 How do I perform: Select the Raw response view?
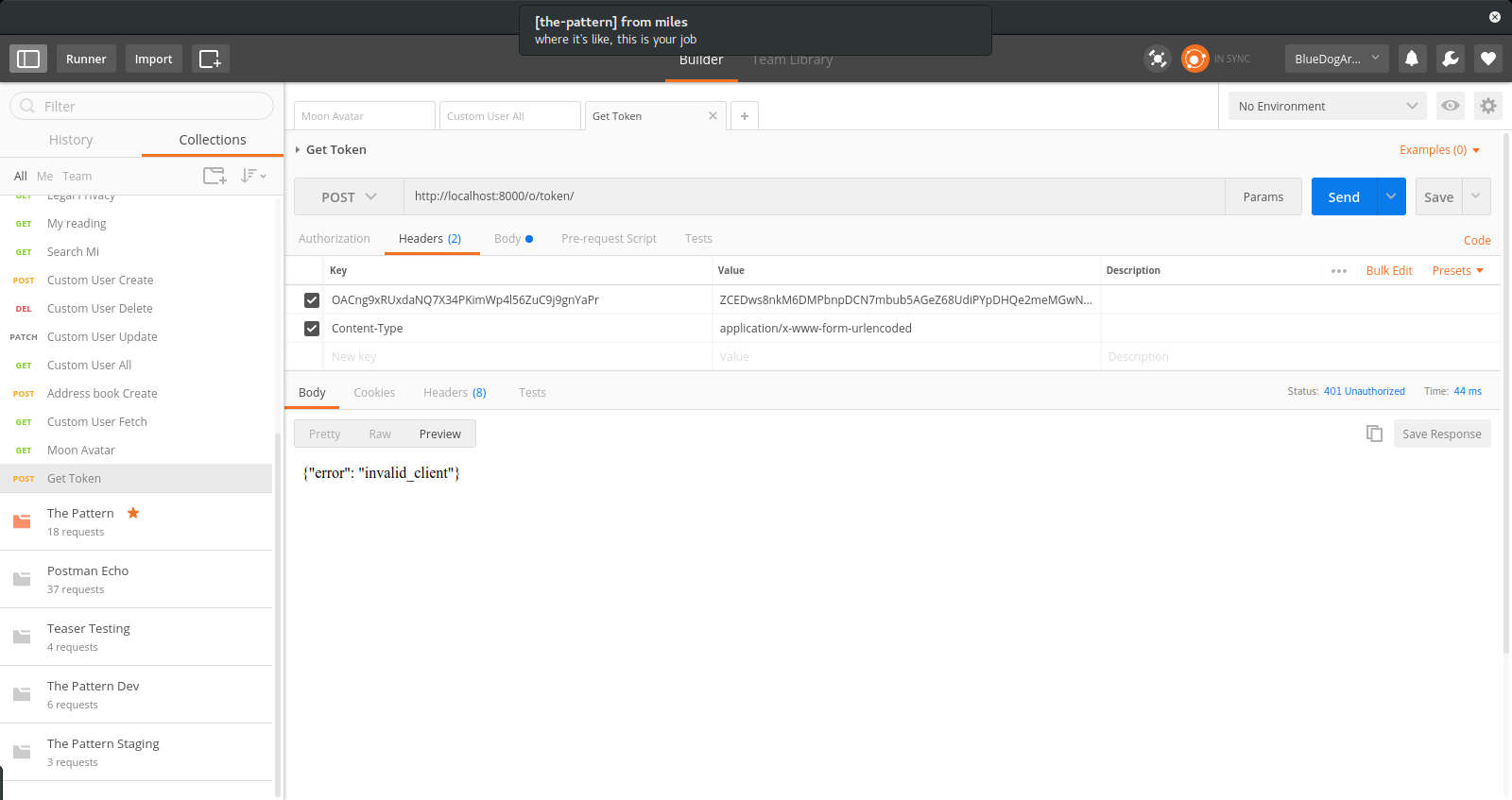point(380,434)
